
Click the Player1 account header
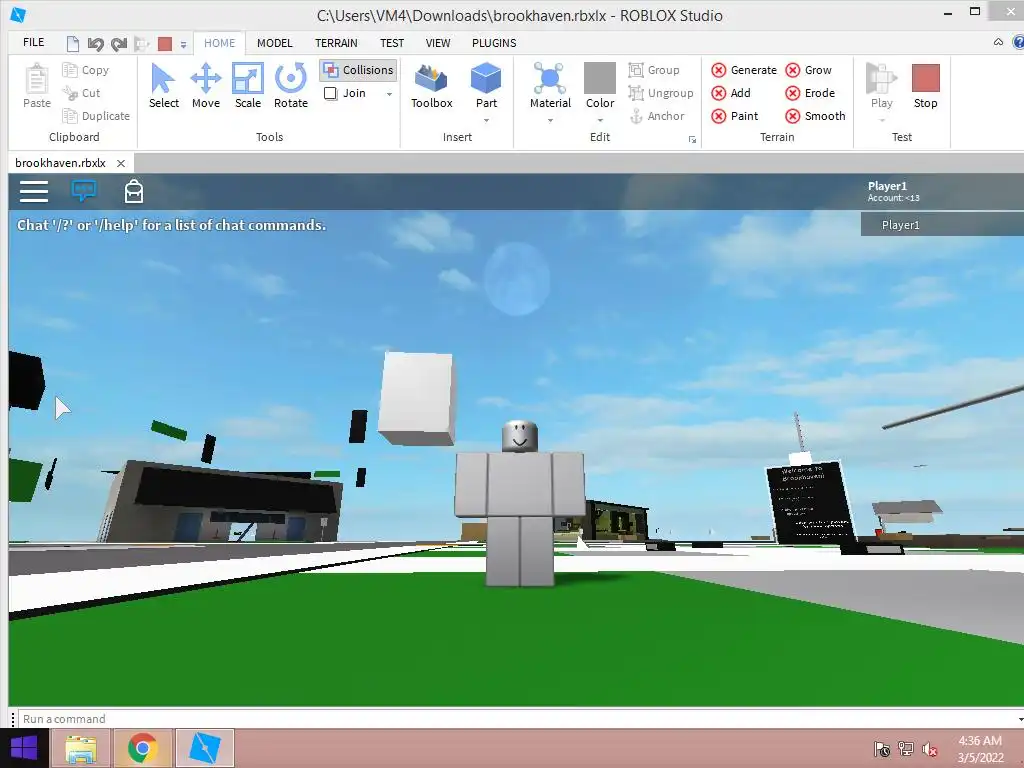pyautogui.click(x=893, y=191)
